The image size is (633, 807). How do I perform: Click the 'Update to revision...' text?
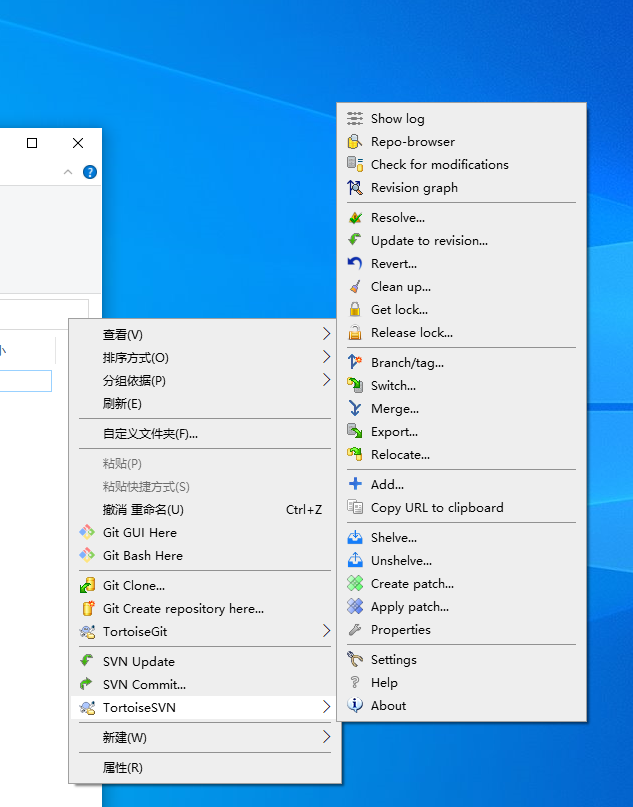click(x=429, y=241)
